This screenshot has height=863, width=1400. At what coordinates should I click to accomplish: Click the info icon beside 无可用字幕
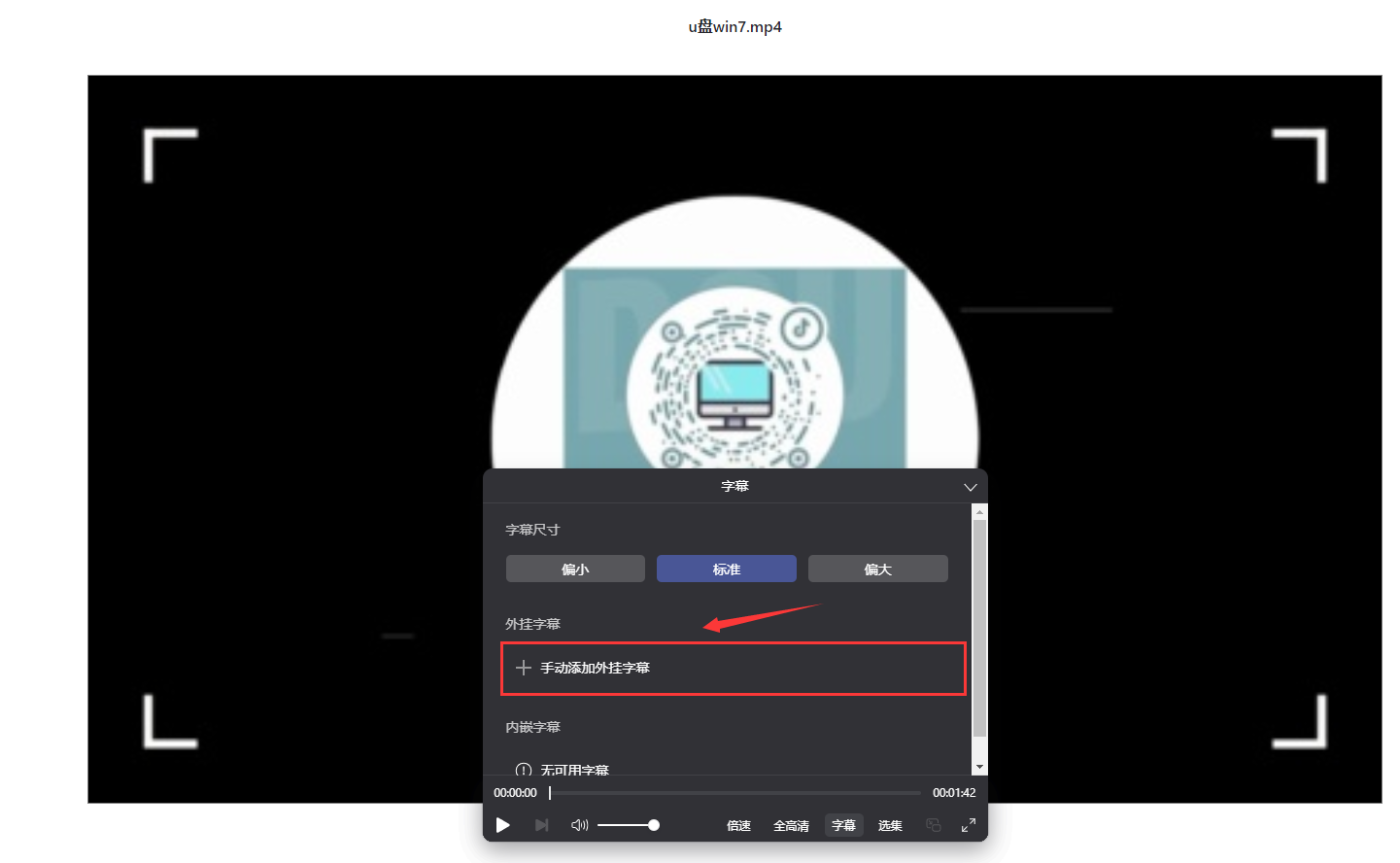coord(524,770)
